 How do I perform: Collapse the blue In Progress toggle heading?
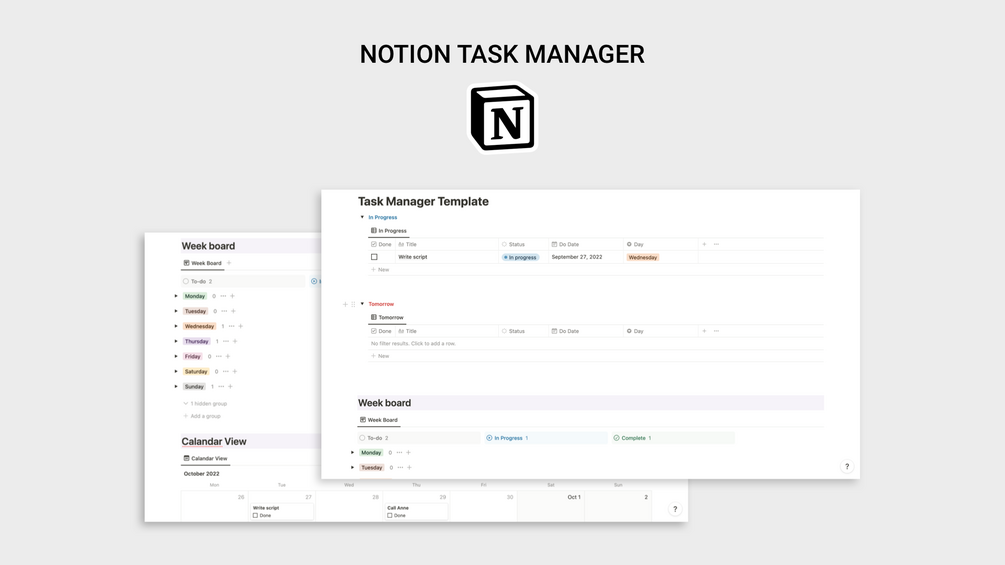pos(362,217)
